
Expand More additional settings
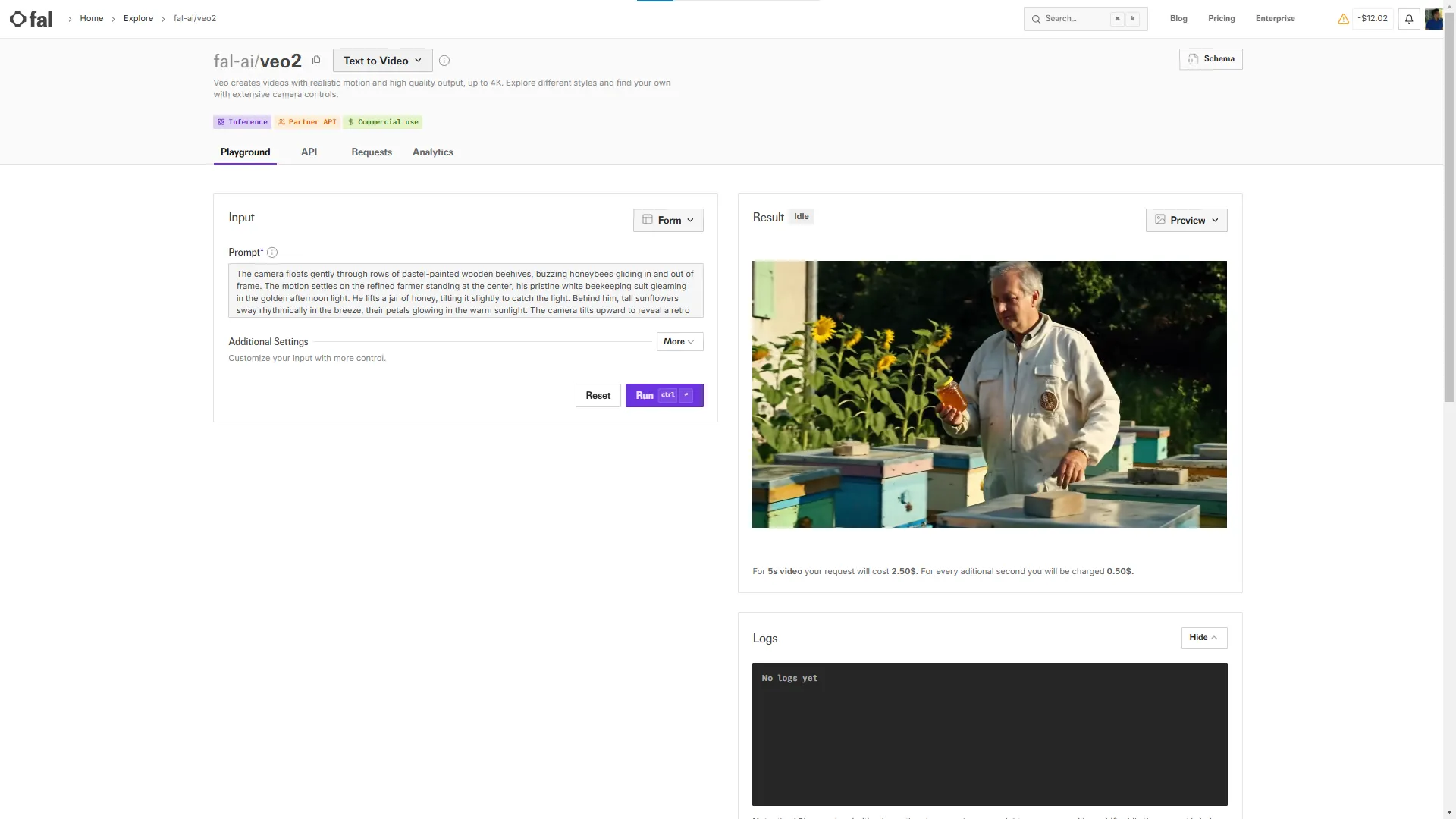point(679,342)
